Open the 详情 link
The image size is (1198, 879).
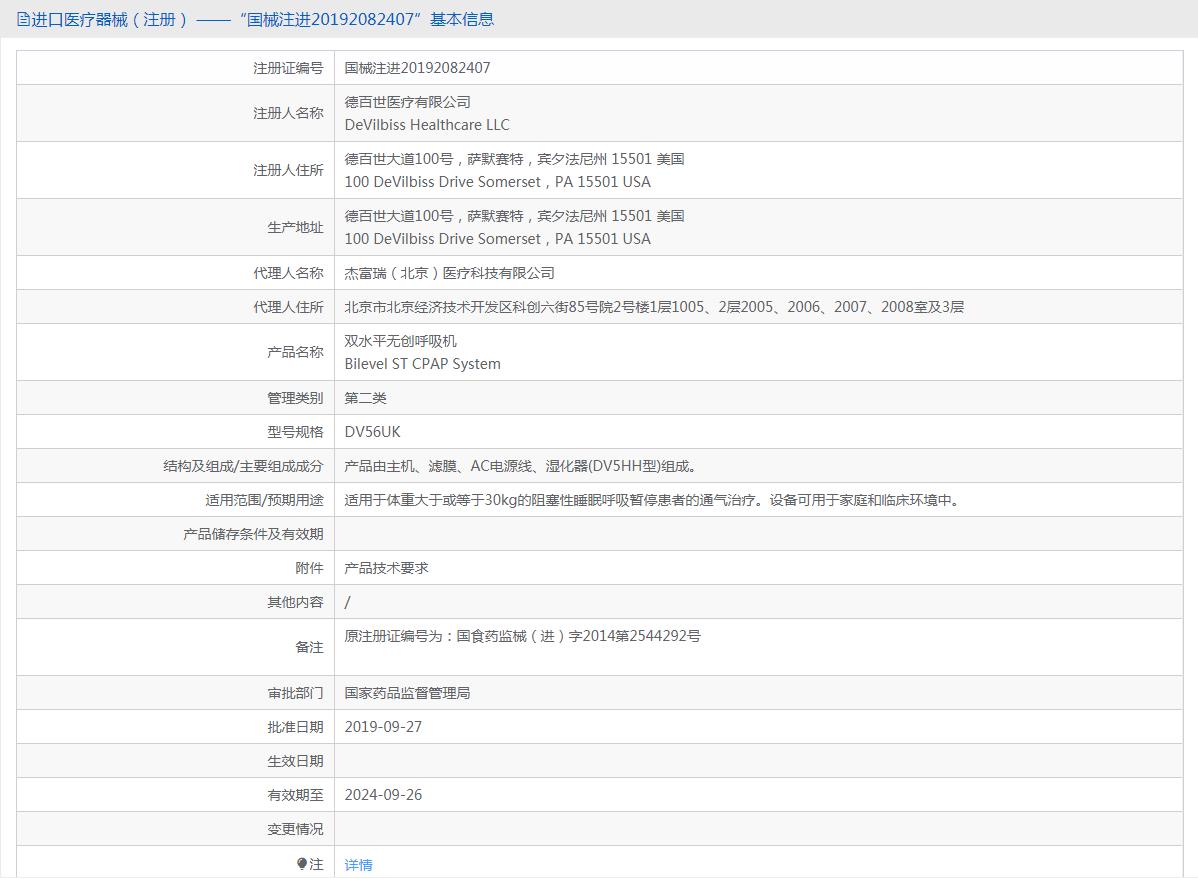[x=358, y=864]
